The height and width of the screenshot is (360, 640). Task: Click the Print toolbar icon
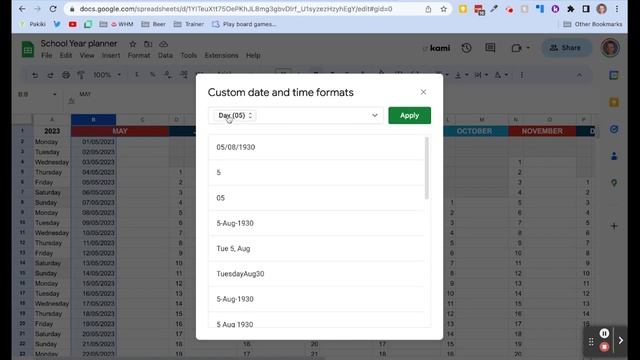pyautogui.click(x=66, y=75)
